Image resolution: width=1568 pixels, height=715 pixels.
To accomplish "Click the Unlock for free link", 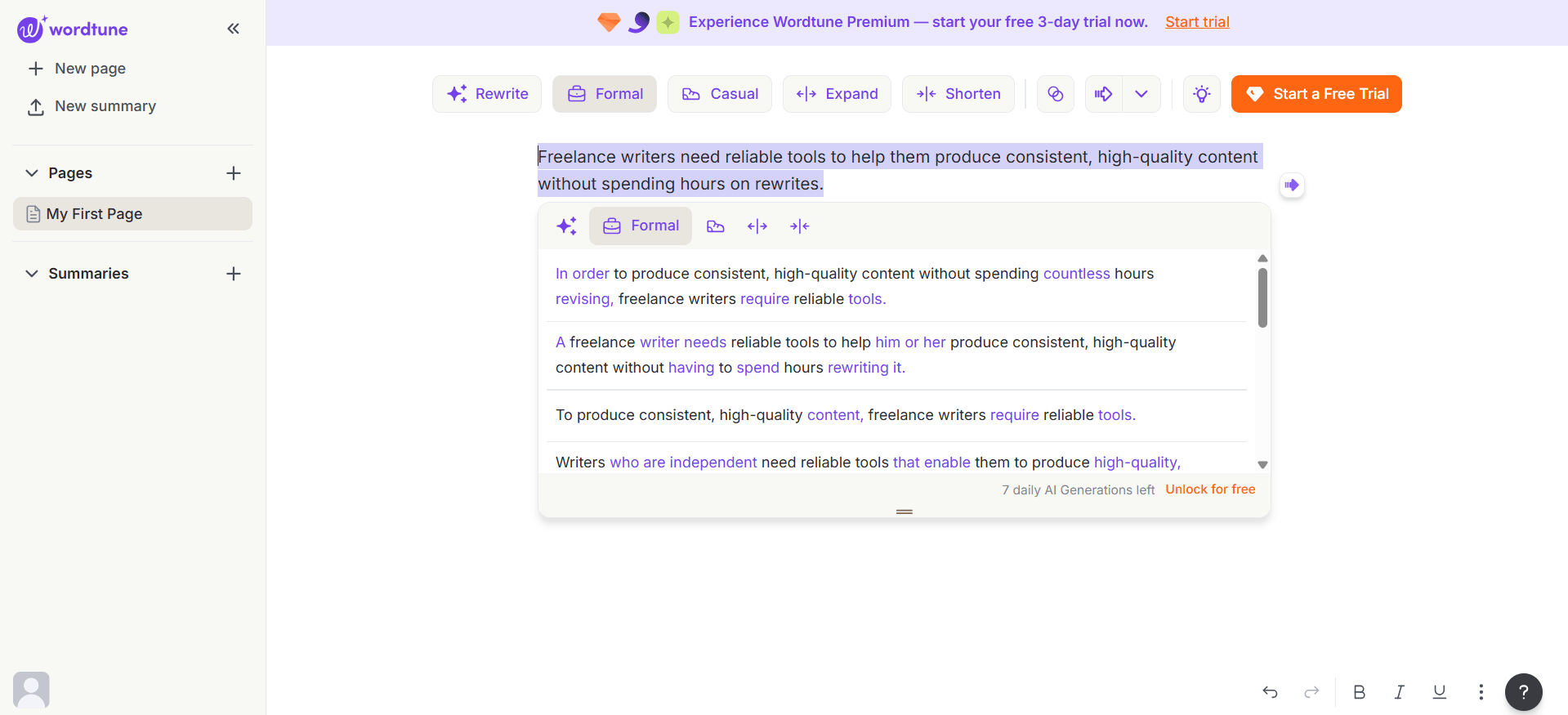I will [x=1210, y=489].
